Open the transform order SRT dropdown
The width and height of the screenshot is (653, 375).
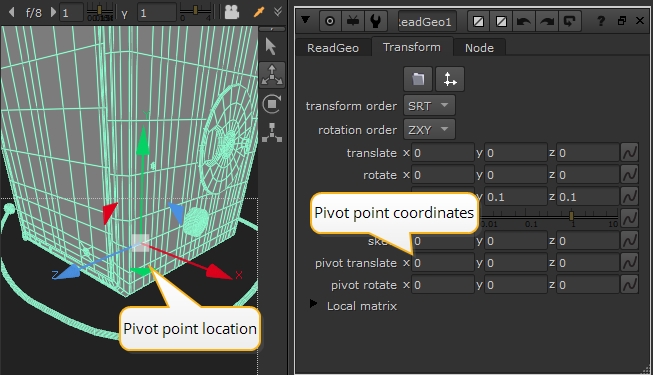point(429,105)
